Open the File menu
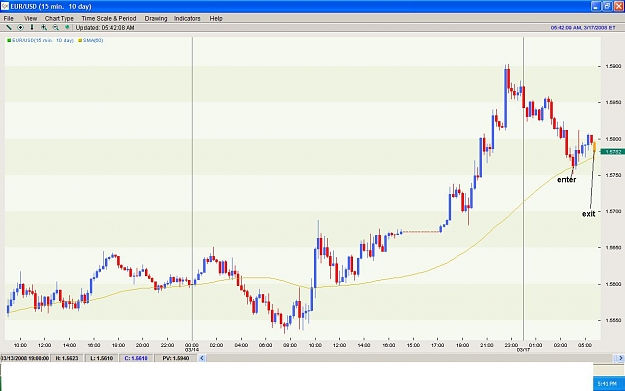The width and height of the screenshot is (625, 391). pos(8,18)
